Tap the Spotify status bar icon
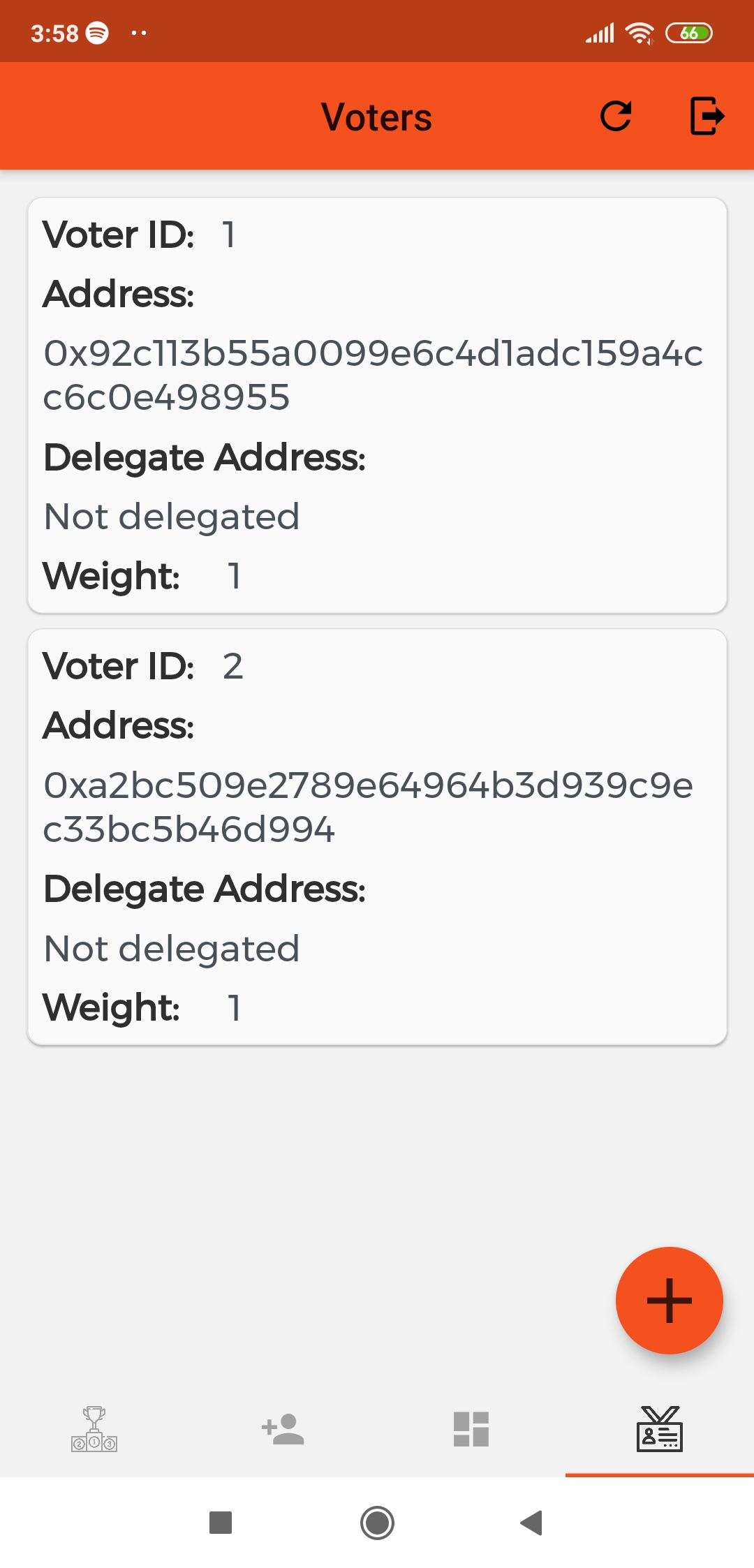Viewport: 754px width, 1568px height. tap(97, 33)
